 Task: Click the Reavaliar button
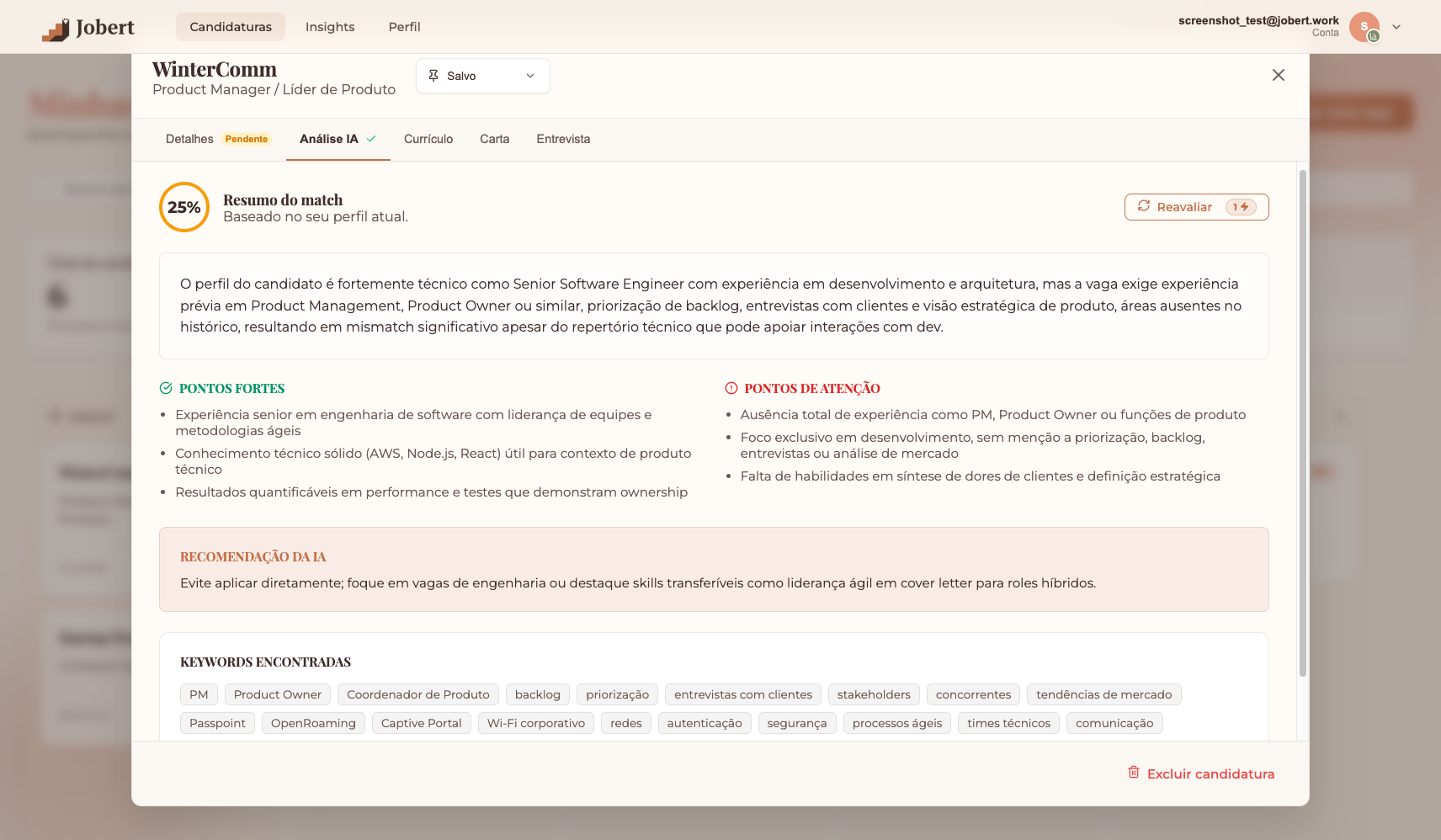tap(1197, 207)
